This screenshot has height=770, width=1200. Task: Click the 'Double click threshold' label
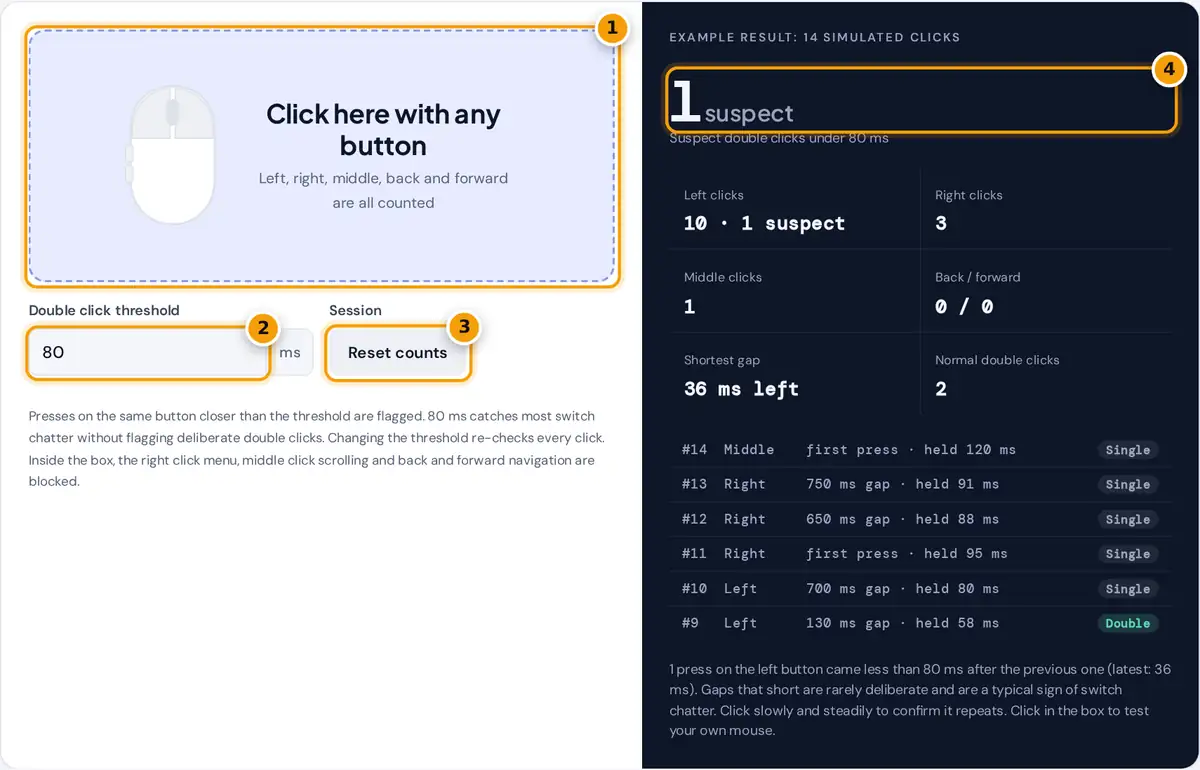click(x=104, y=310)
